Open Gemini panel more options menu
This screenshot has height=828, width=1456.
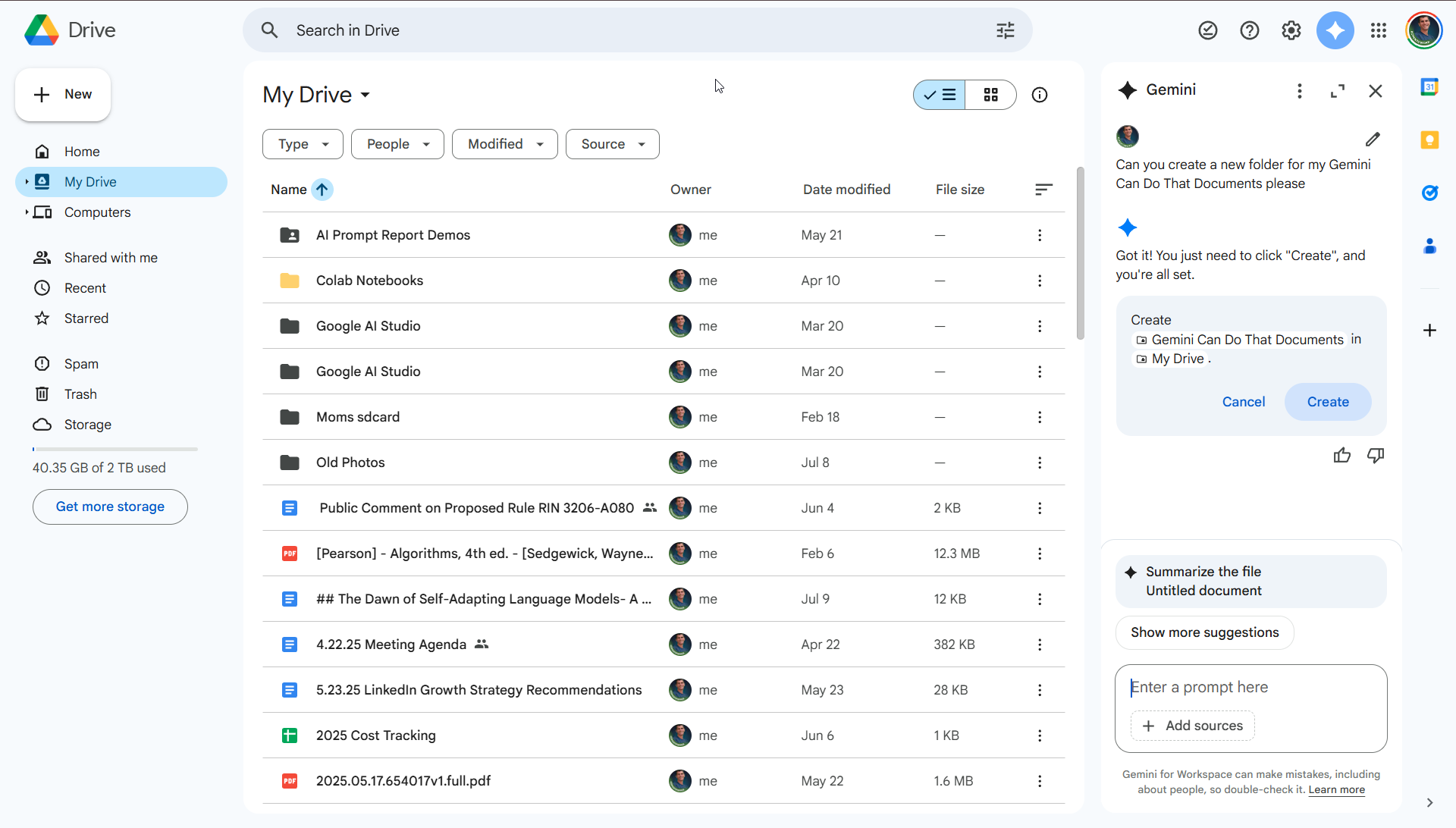(x=1299, y=91)
